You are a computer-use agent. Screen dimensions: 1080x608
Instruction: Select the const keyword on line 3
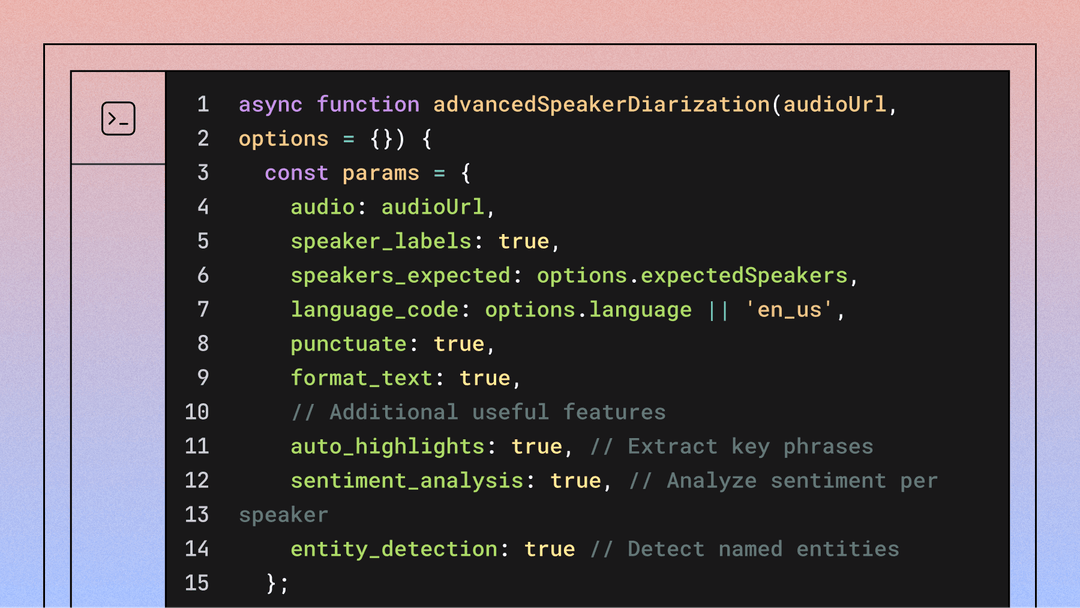296,172
